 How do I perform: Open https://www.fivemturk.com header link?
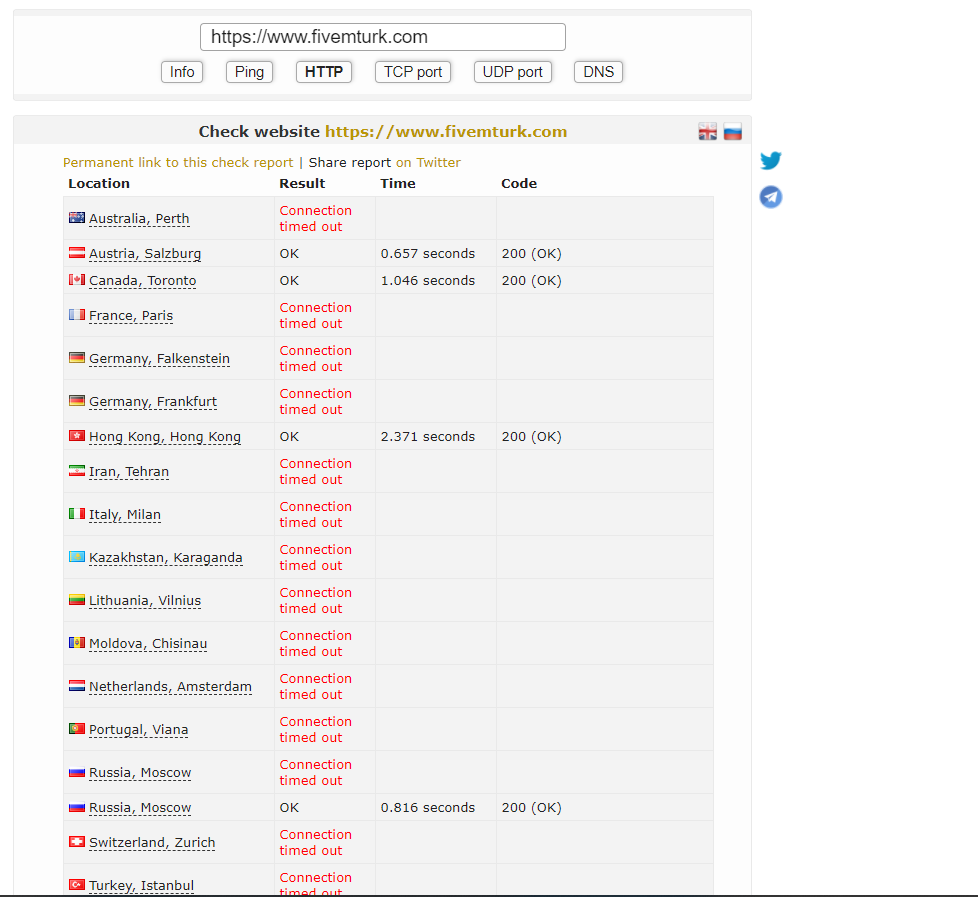(446, 132)
